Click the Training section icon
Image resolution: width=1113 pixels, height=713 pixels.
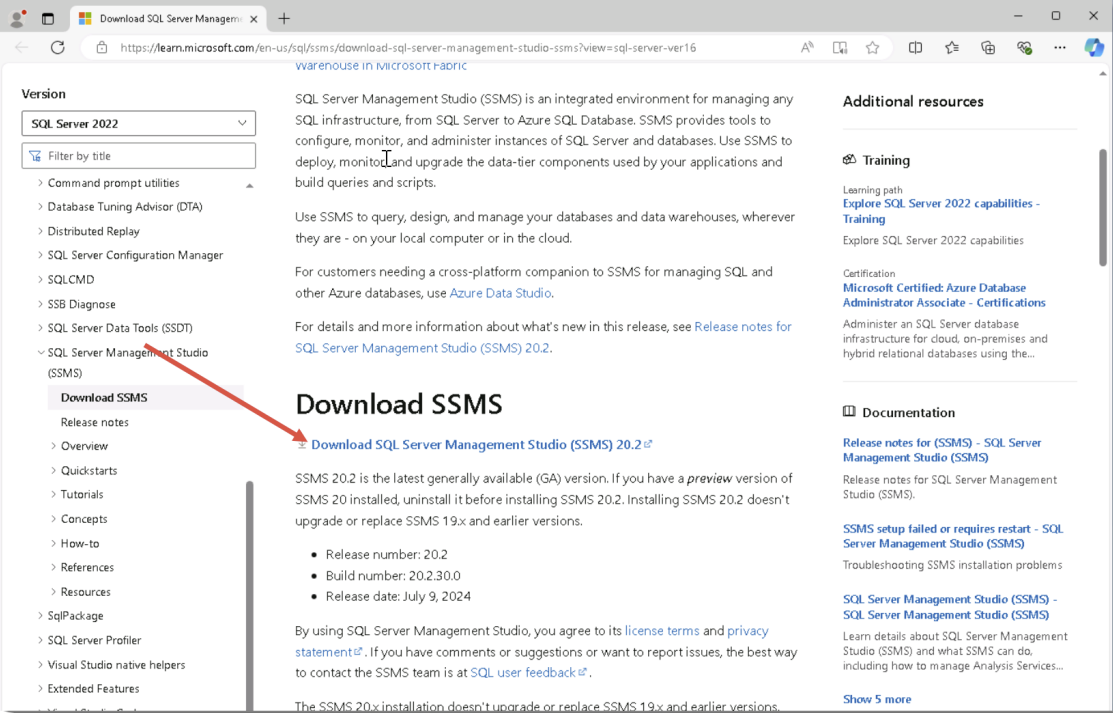[849, 160]
